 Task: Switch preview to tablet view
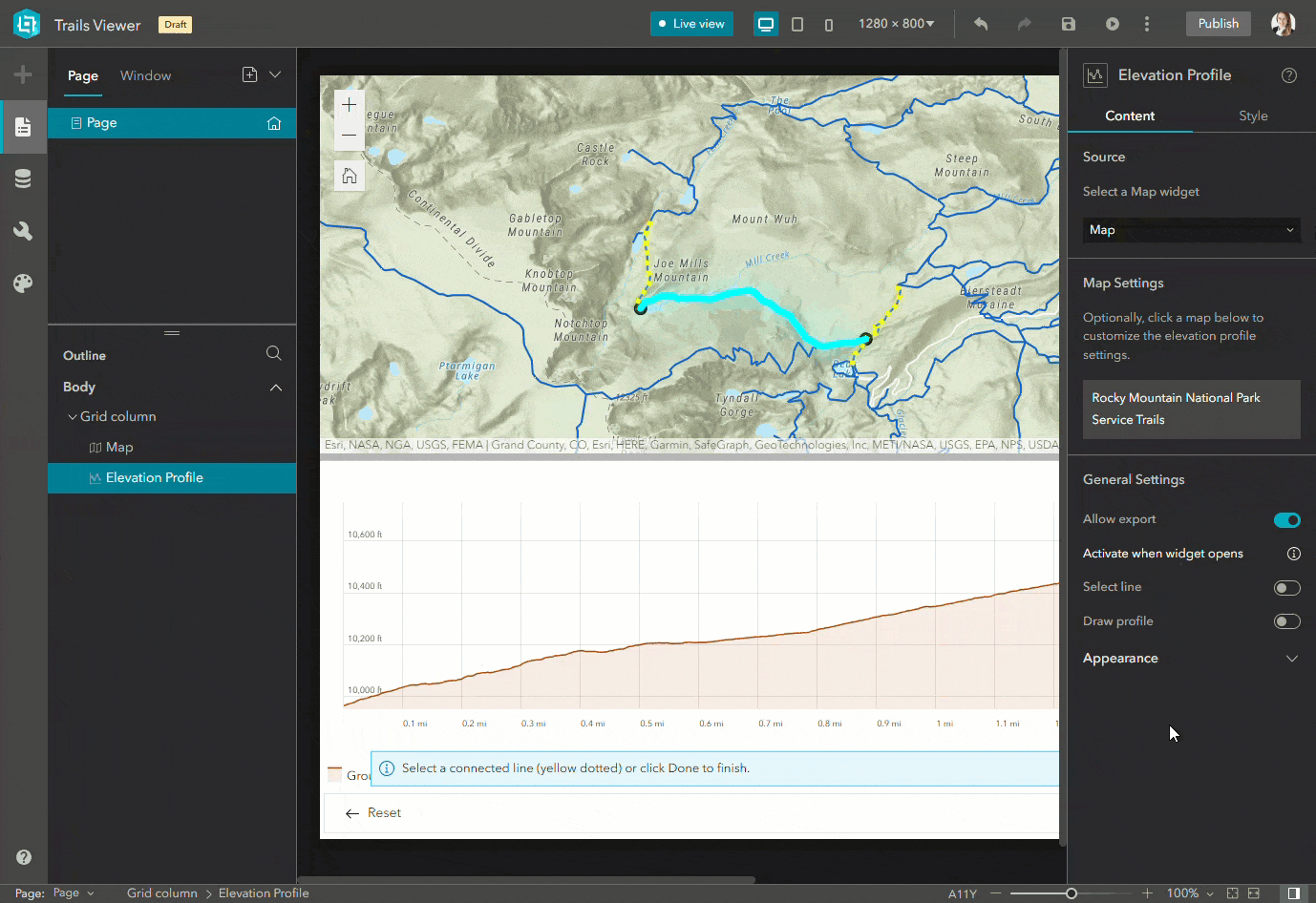point(797,23)
